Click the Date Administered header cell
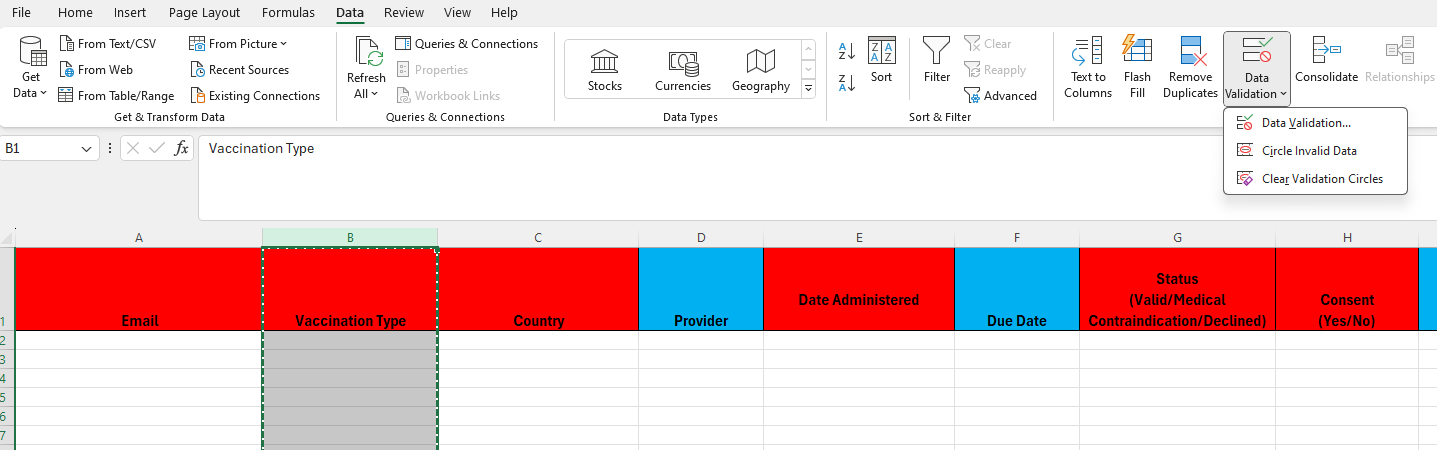Viewport: 1437px width, 450px height. [859, 289]
